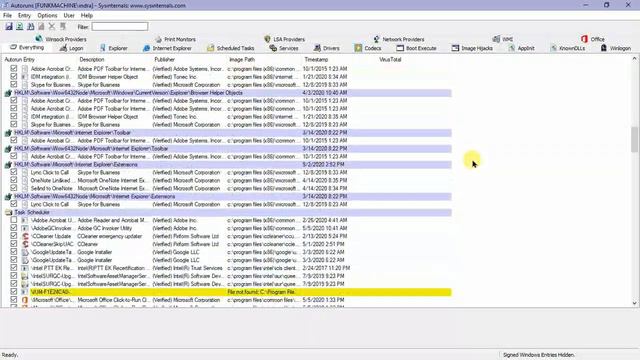Select the Wow6432Node Browser Helper Objects key row

click(x=228, y=93)
